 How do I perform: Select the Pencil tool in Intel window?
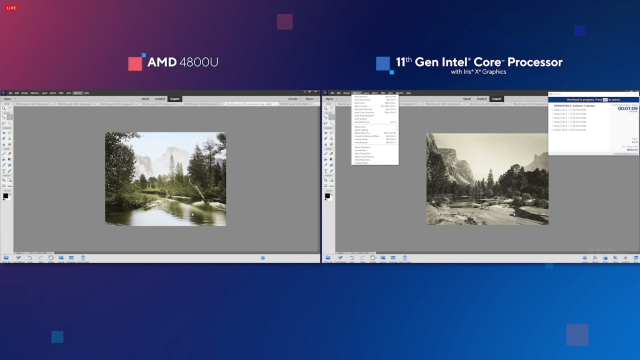coord(331,171)
